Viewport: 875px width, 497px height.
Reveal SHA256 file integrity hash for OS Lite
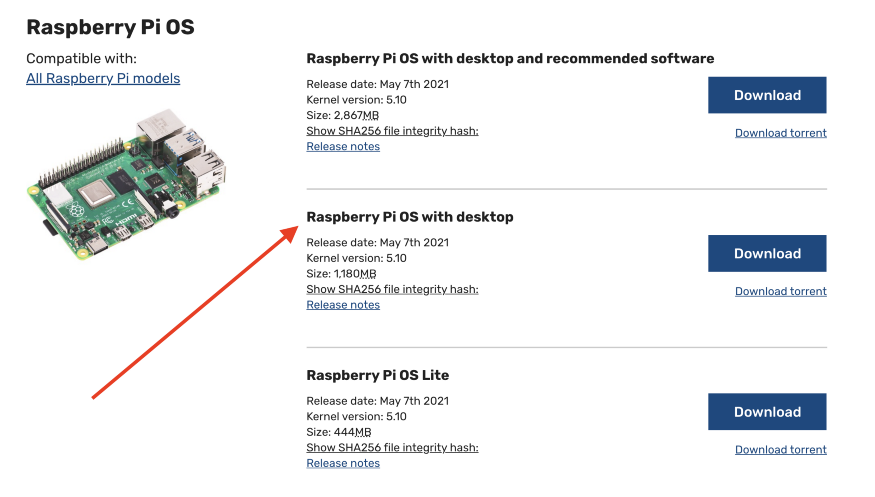tap(392, 448)
